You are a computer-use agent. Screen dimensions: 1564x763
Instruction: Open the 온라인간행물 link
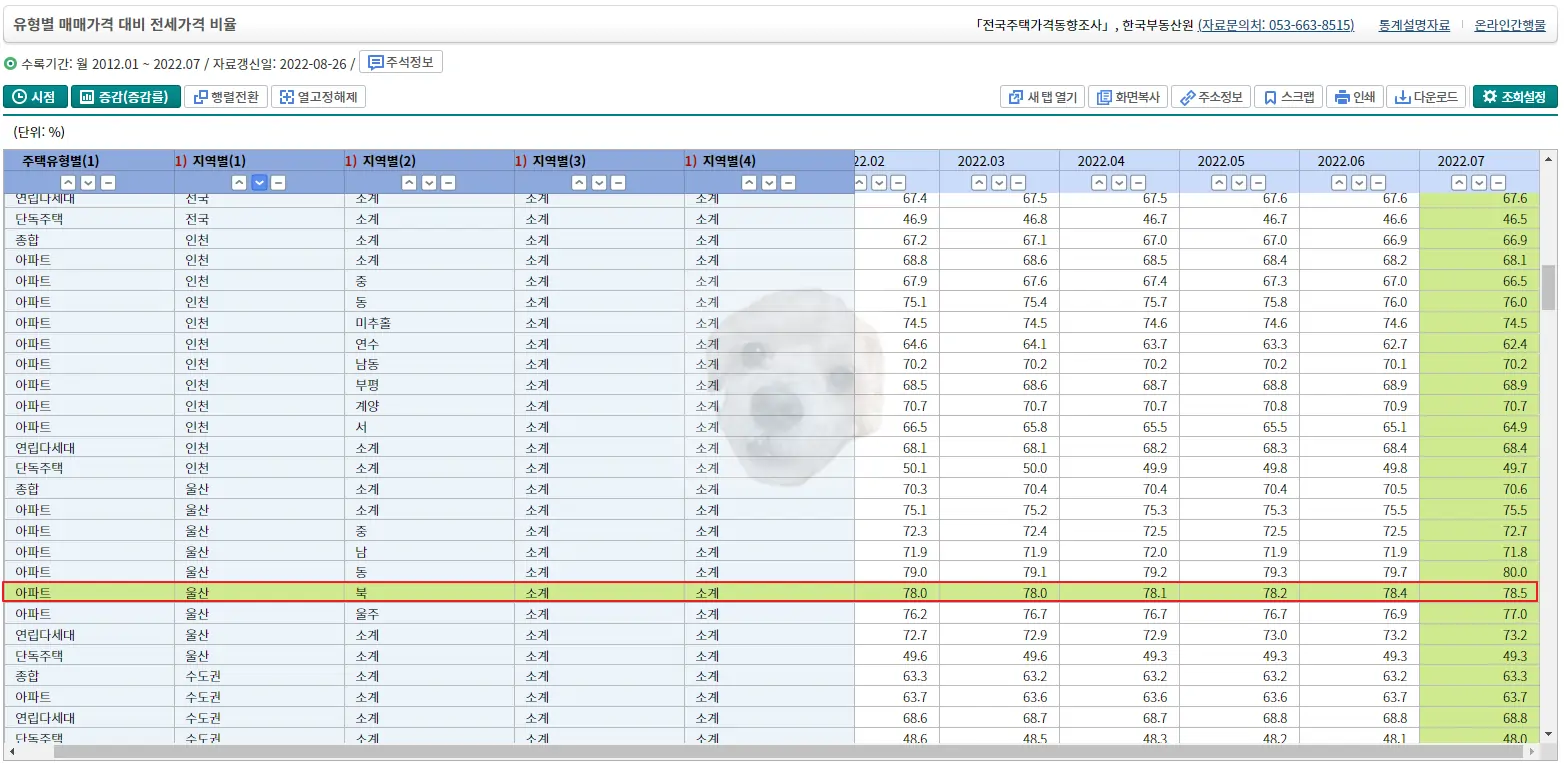[1512, 25]
